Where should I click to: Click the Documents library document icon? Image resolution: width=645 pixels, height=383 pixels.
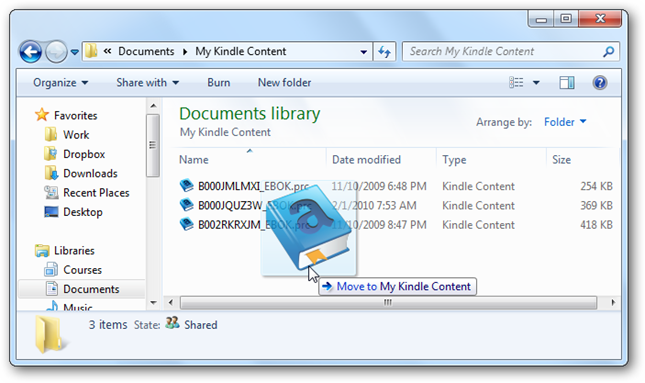click(51, 289)
